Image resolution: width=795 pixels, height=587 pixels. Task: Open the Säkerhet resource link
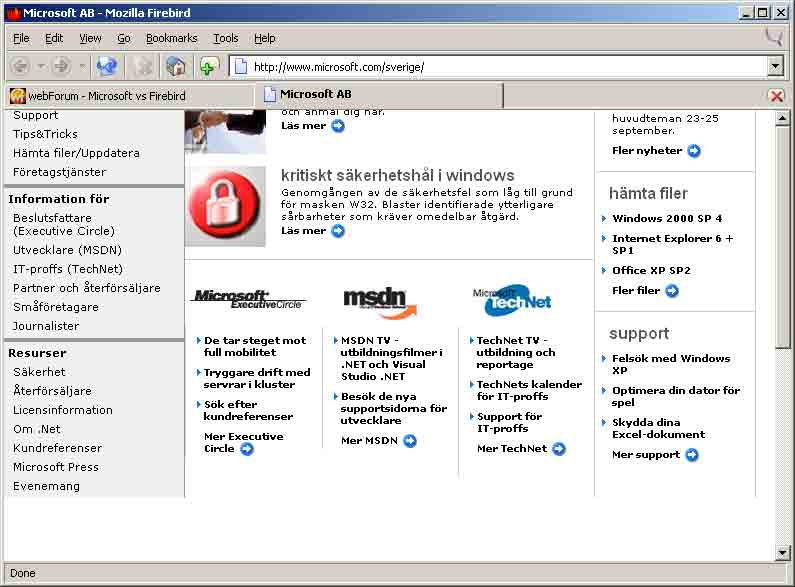(39, 372)
